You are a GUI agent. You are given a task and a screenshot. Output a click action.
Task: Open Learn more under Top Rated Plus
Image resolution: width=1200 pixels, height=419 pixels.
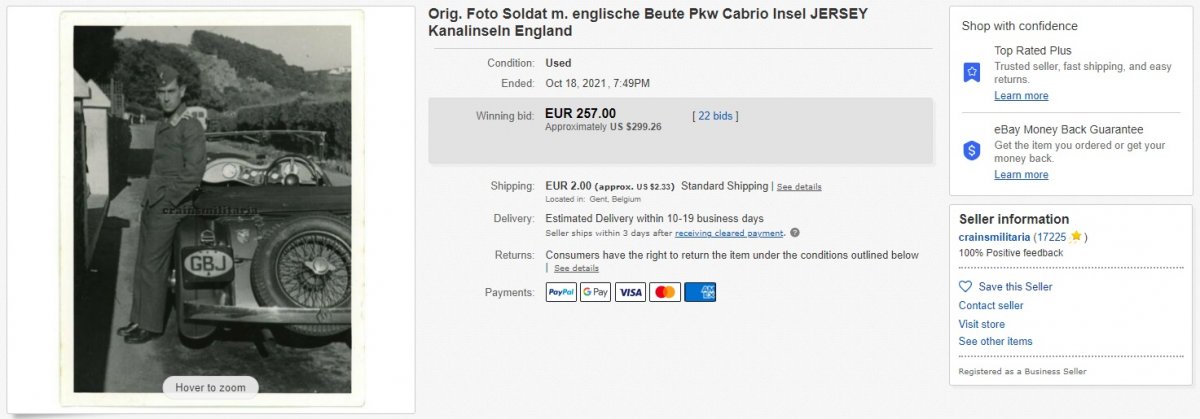tap(1021, 96)
